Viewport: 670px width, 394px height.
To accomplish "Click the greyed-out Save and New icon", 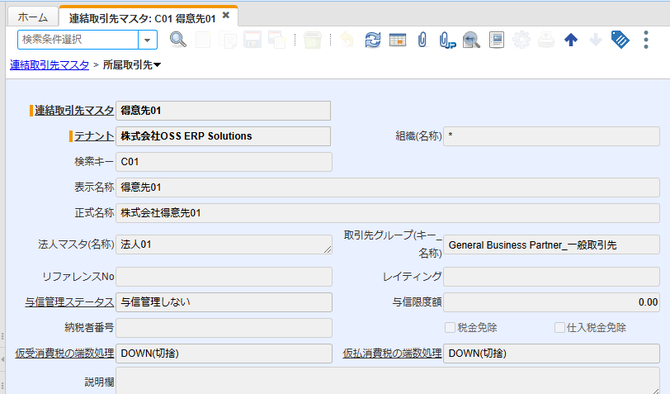I will 277,40.
